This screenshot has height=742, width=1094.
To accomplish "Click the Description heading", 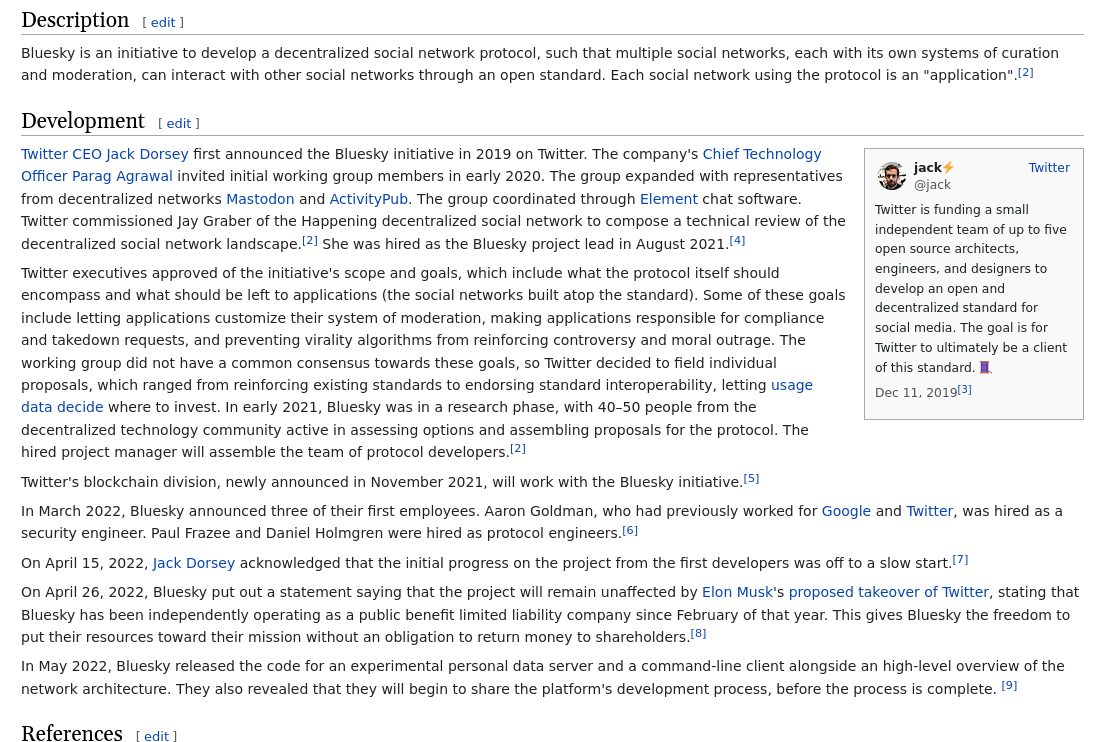I will coord(75,20).
